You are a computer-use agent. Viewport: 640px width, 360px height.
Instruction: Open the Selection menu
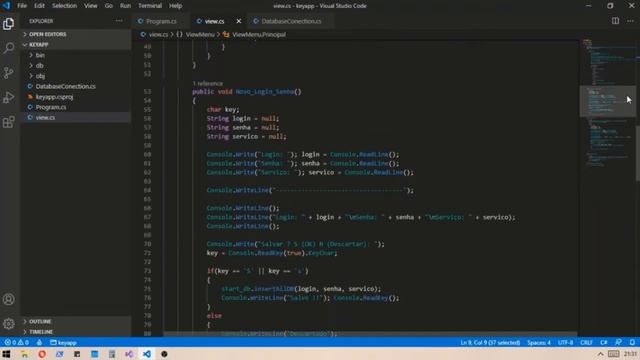(x=64, y=6)
